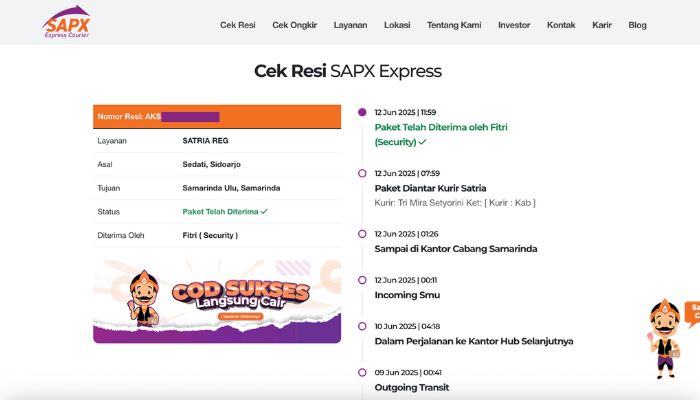Click the 'SATRIA REG' service value
Screen dimensions: 700x400
click(205, 141)
